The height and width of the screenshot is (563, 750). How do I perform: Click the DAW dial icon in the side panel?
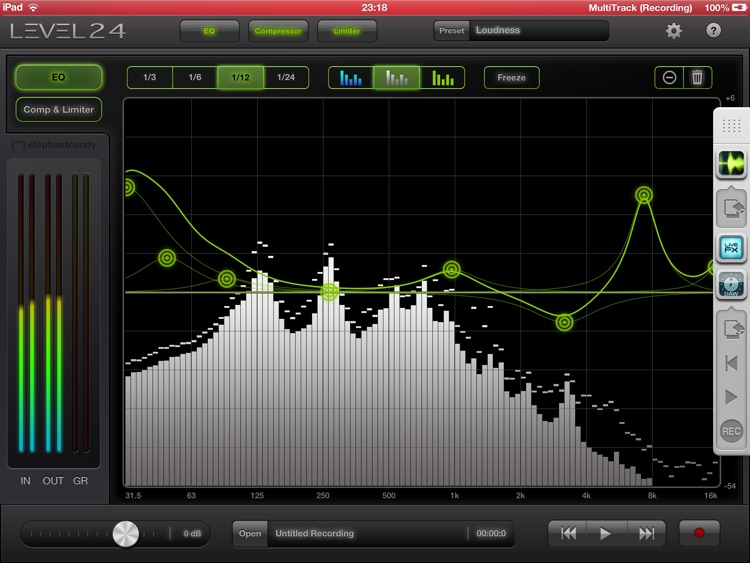pyautogui.click(x=731, y=285)
